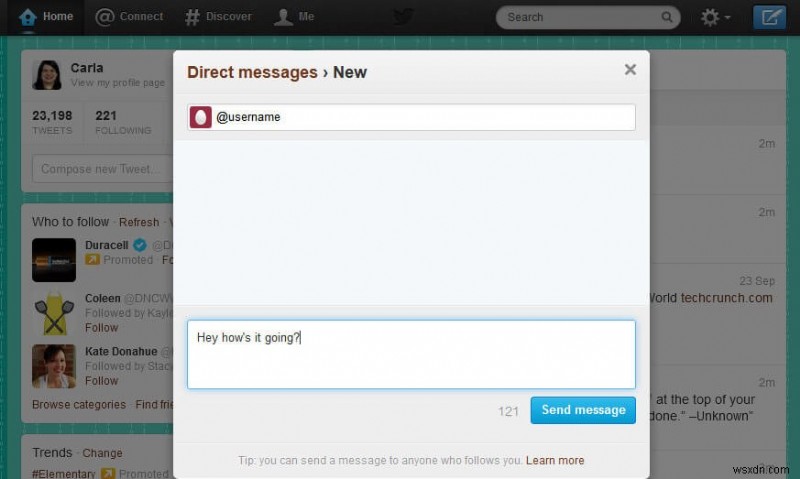Open the Me profile tab
The width and height of the screenshot is (800, 479).
click(x=295, y=17)
